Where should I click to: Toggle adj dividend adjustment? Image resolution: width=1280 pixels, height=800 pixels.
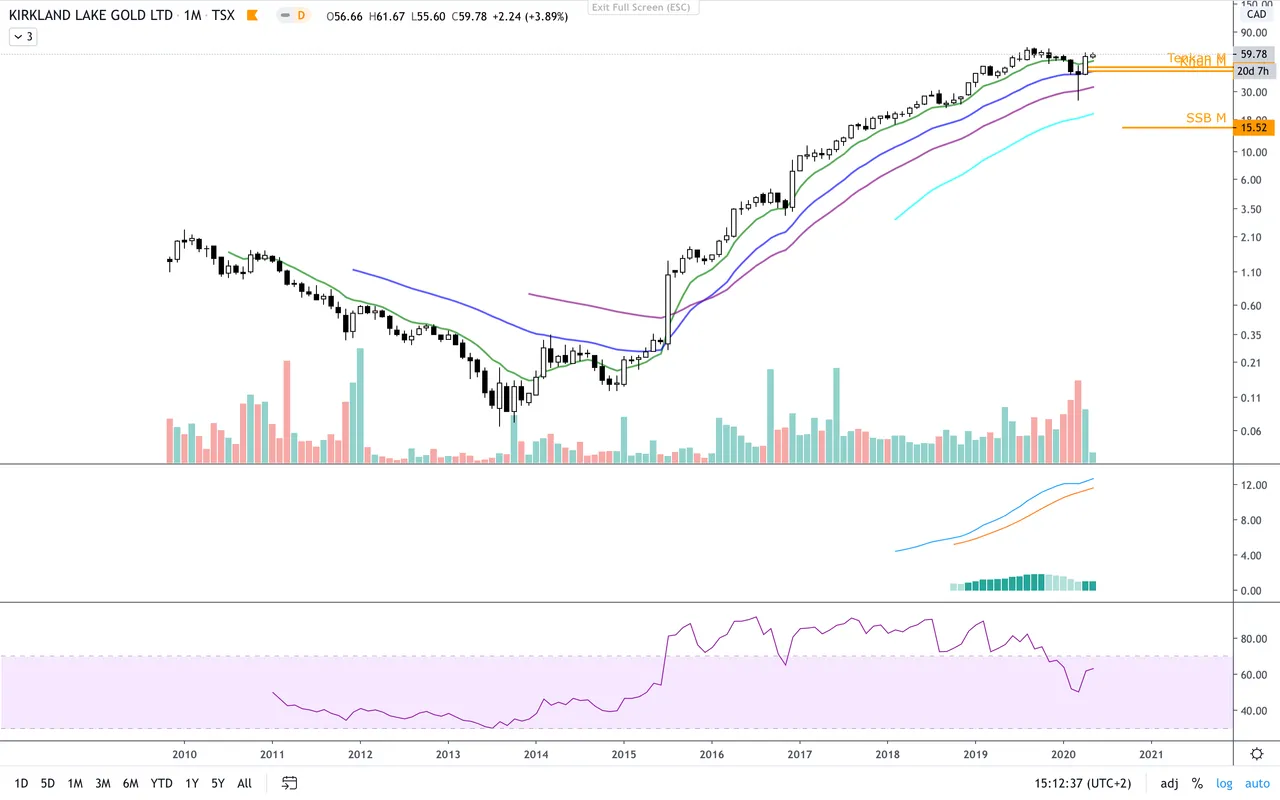tap(1169, 784)
